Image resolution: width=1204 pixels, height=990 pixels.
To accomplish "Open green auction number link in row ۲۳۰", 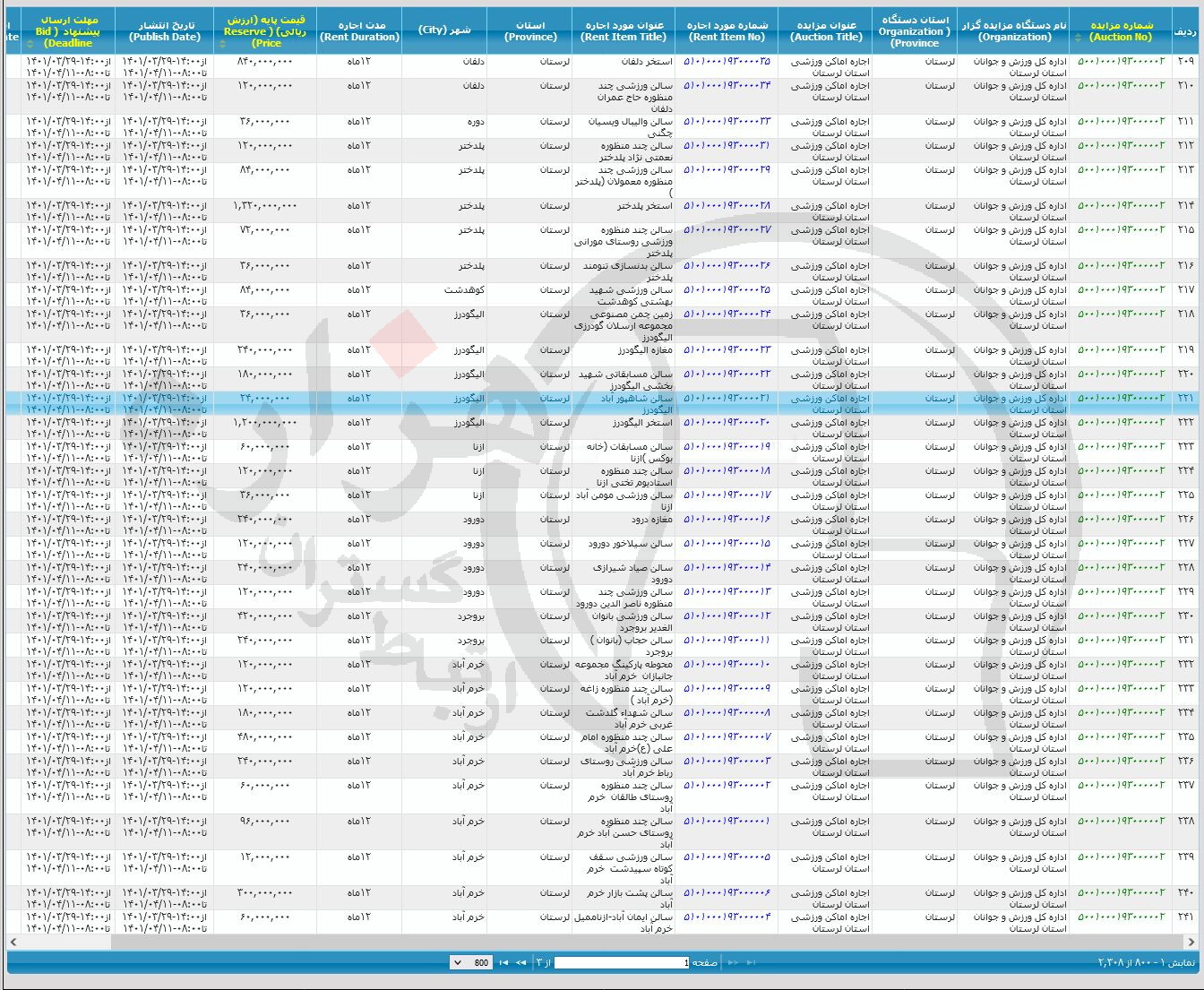I will coord(1121,616).
